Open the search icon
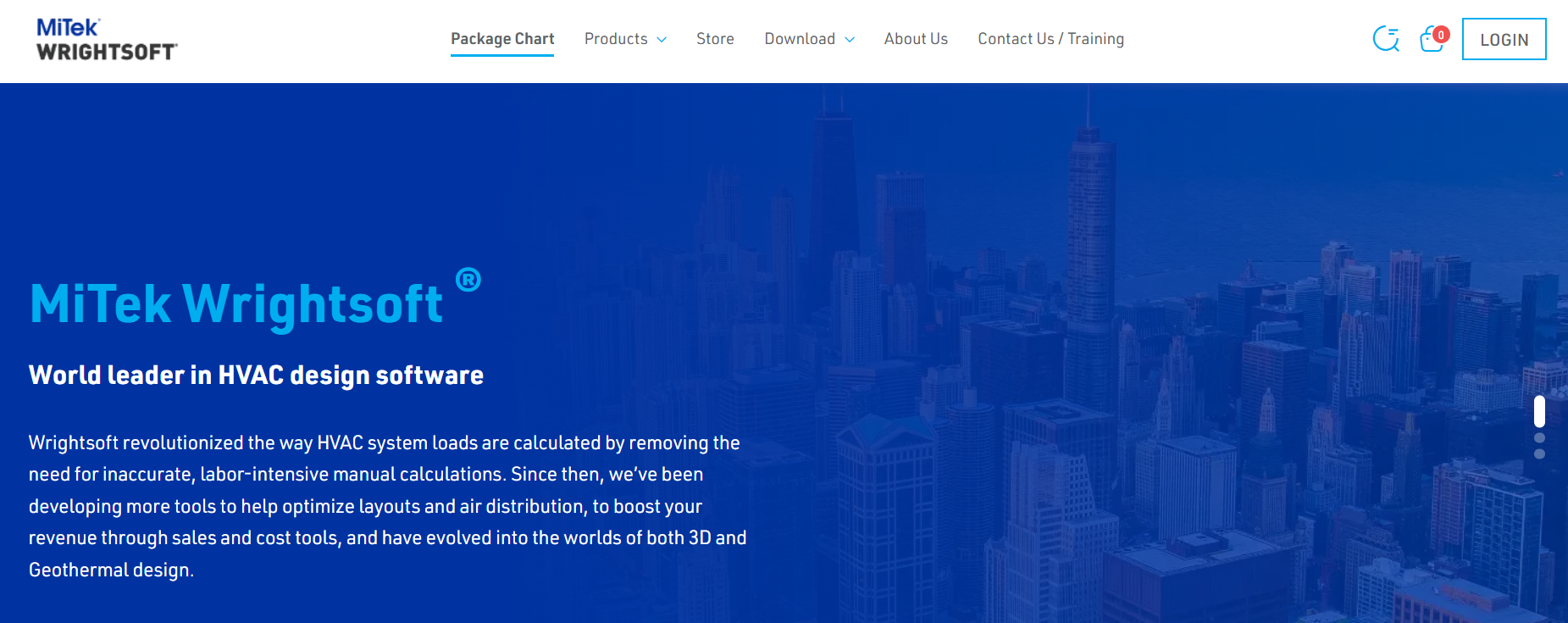The height and width of the screenshot is (623, 1568). click(1386, 39)
